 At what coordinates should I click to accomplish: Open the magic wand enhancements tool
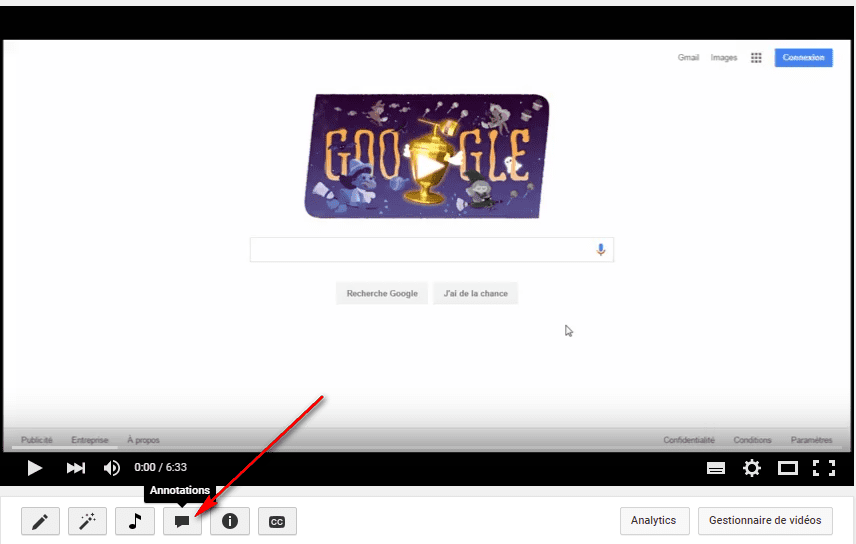coord(87,521)
